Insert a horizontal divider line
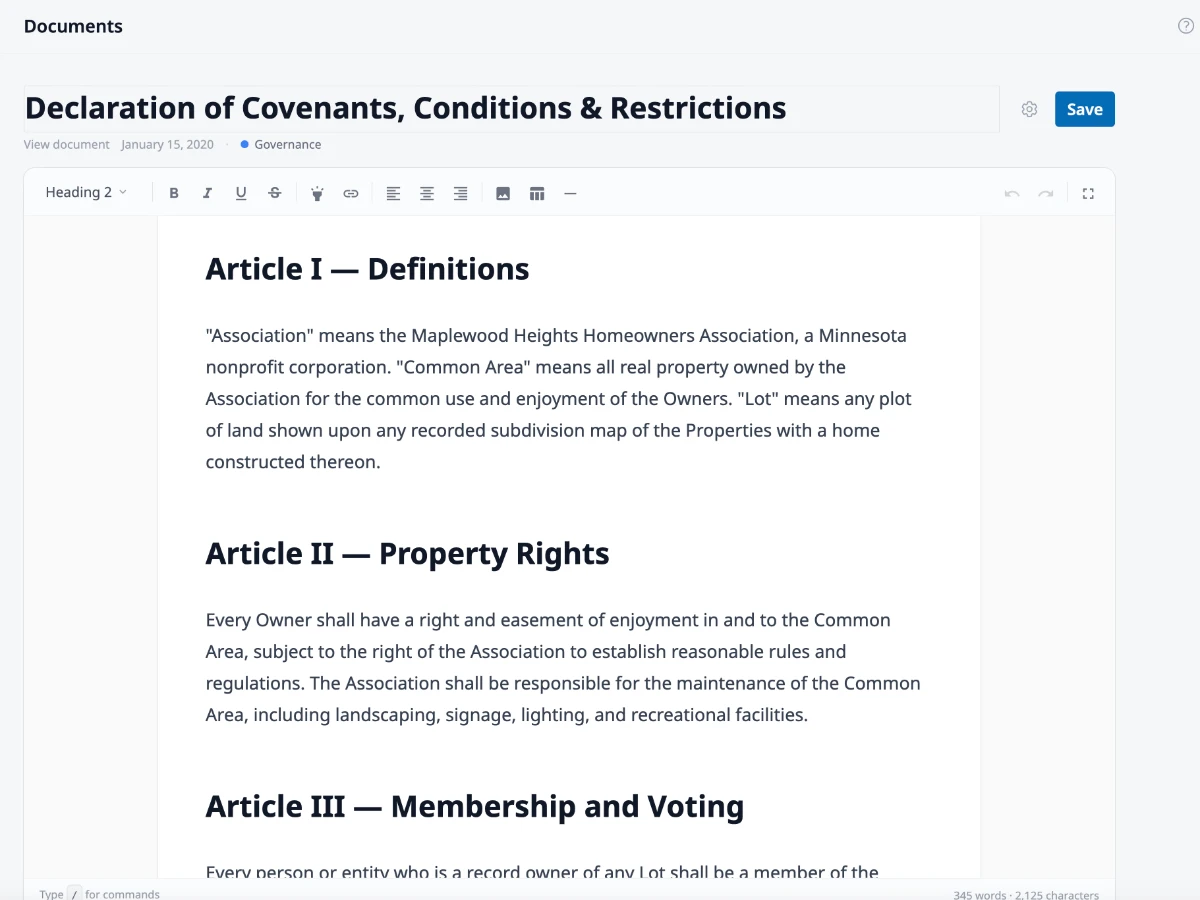The image size is (1200, 900). tap(570, 193)
